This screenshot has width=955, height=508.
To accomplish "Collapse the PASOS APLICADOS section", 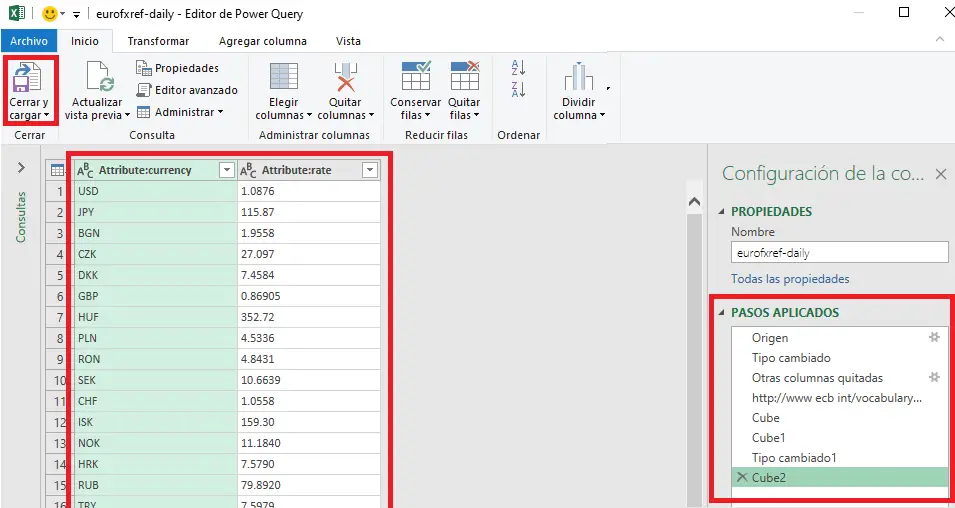I will [x=722, y=312].
